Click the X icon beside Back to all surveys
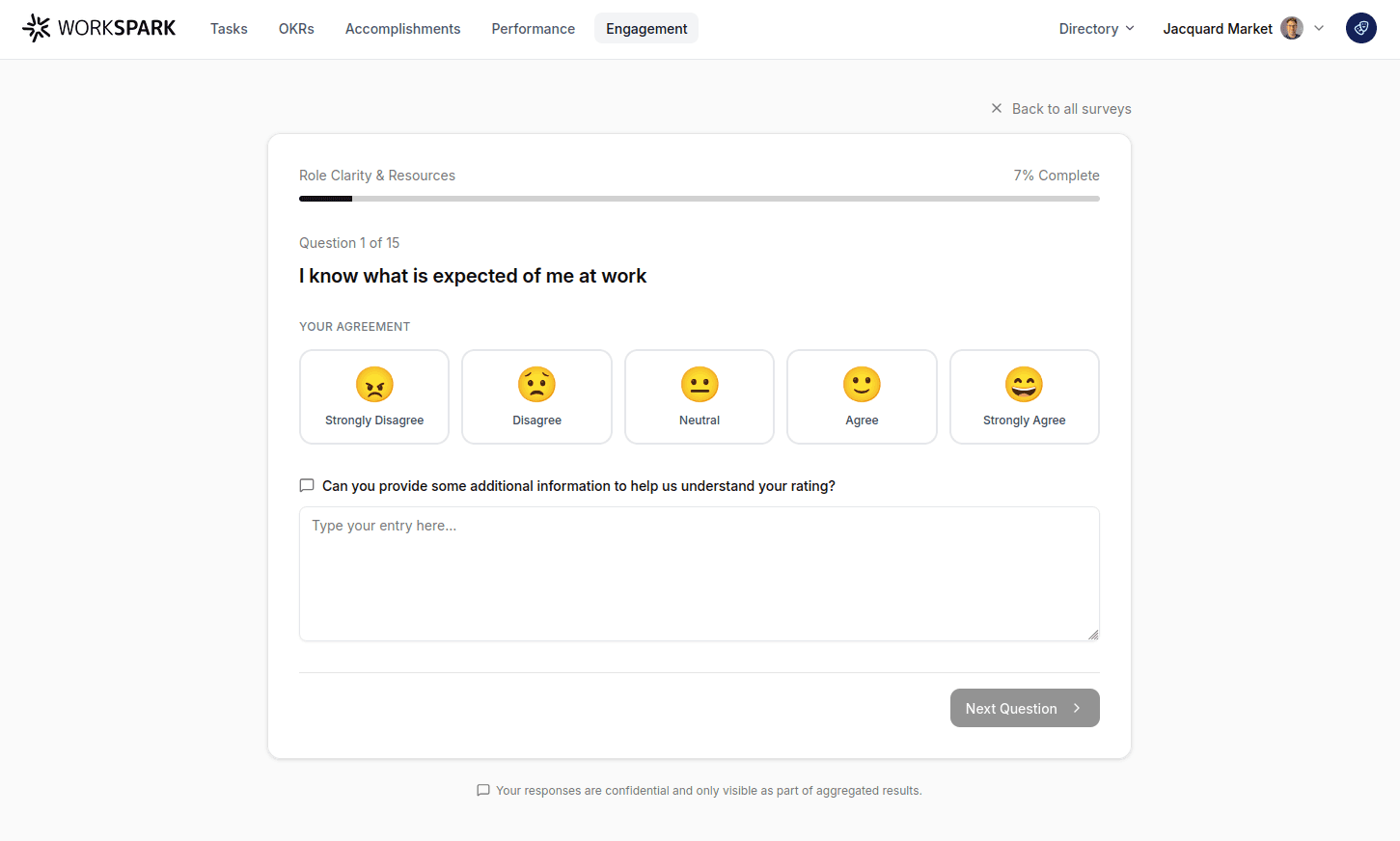The height and width of the screenshot is (841, 1400). 997,108
